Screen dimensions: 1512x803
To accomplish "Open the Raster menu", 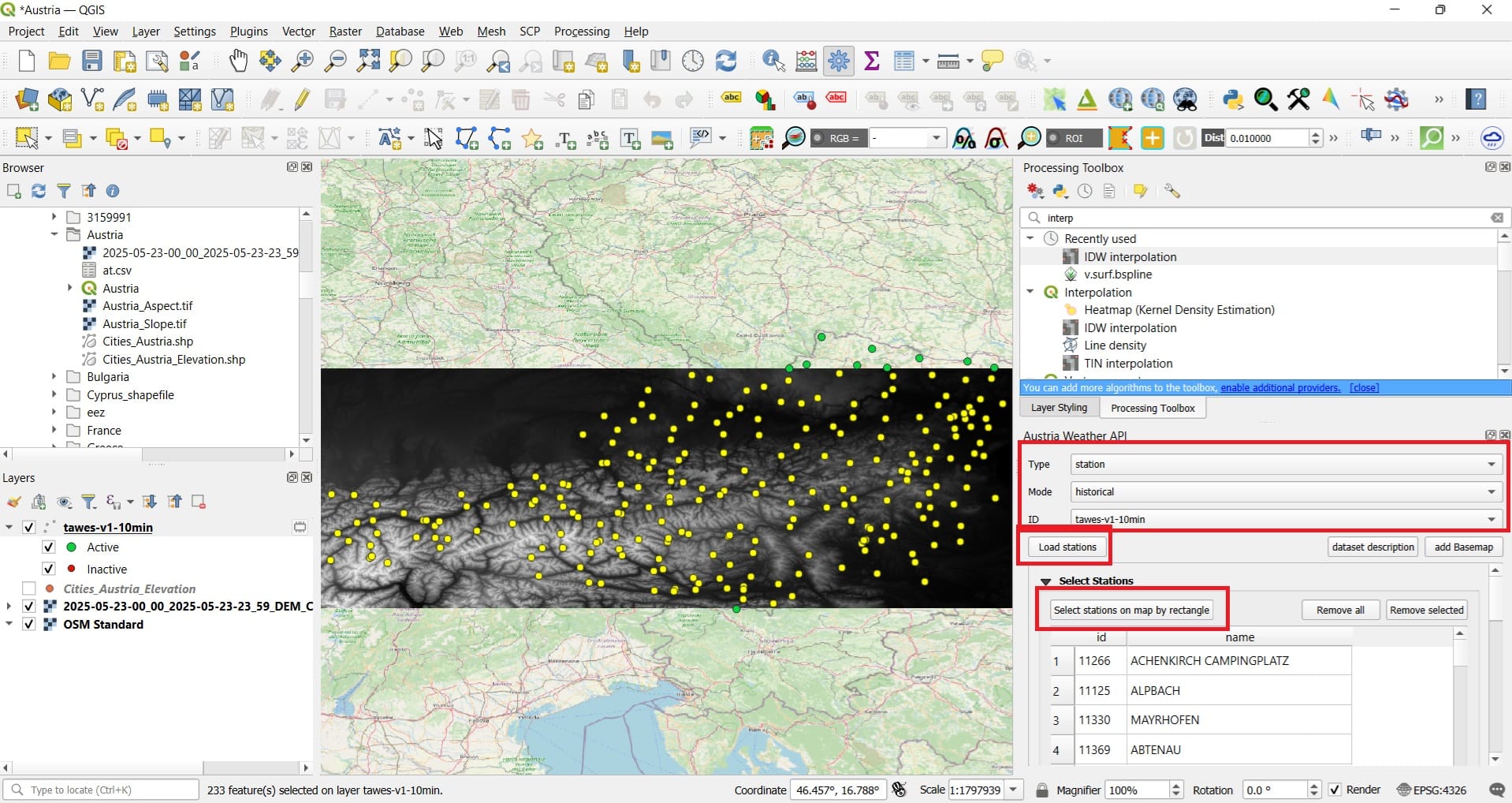I will click(345, 32).
